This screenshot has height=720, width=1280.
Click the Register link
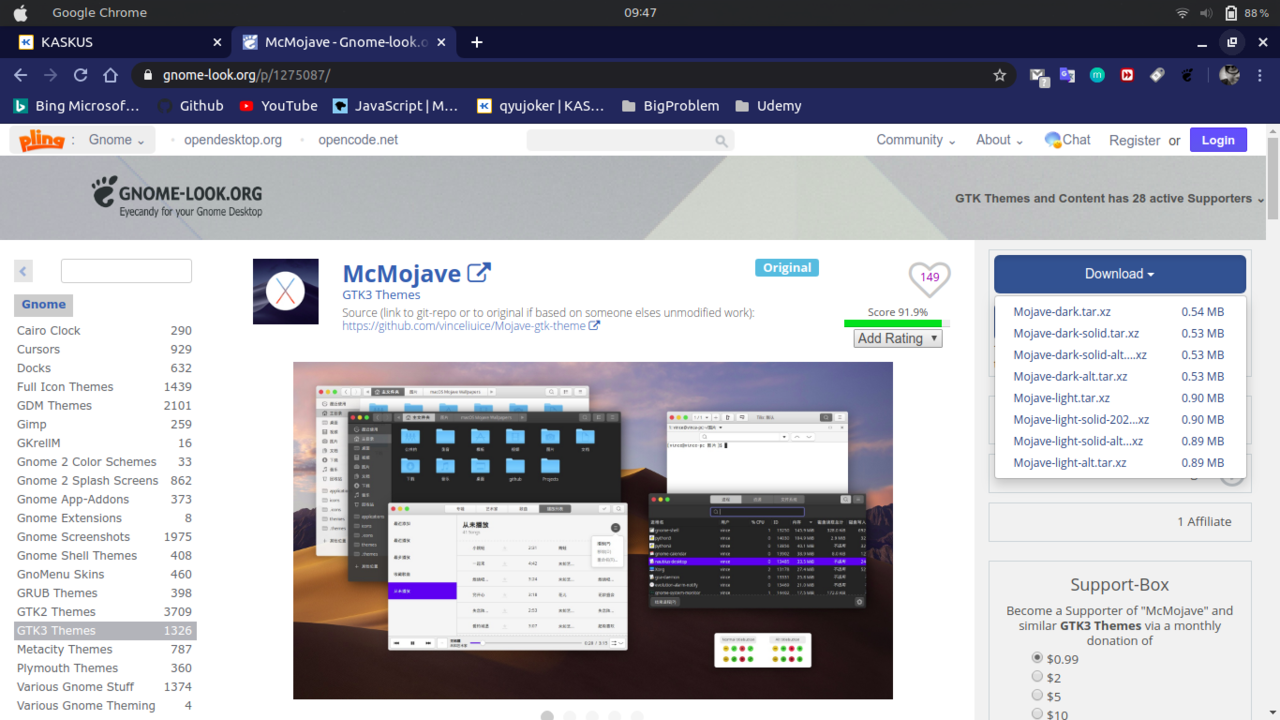click(x=1134, y=141)
